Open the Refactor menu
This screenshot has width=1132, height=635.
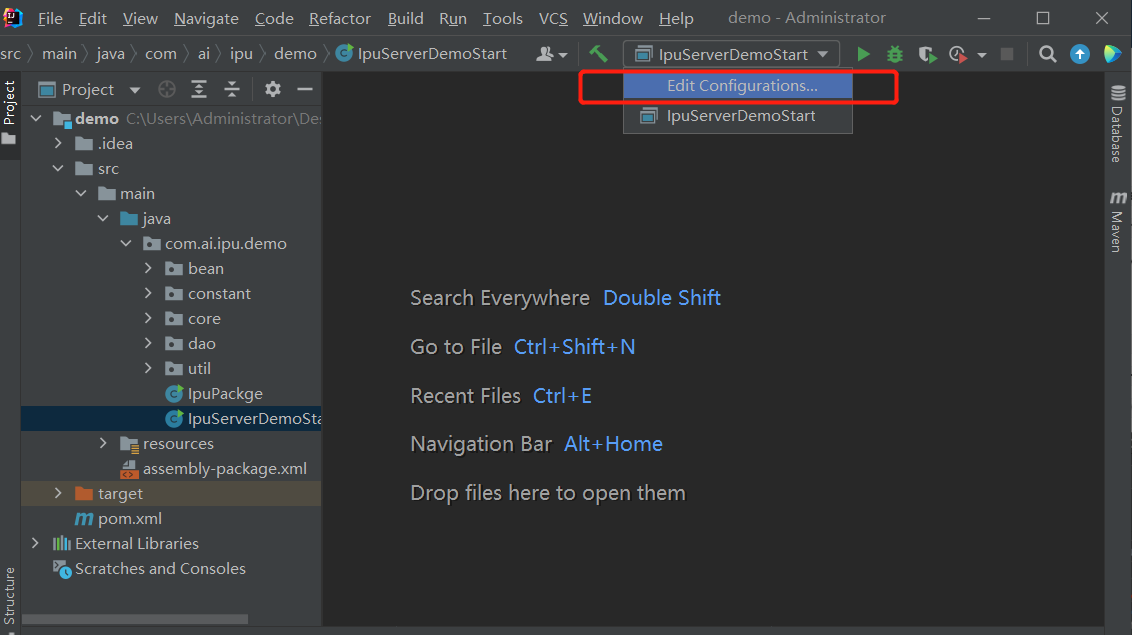[x=340, y=19]
